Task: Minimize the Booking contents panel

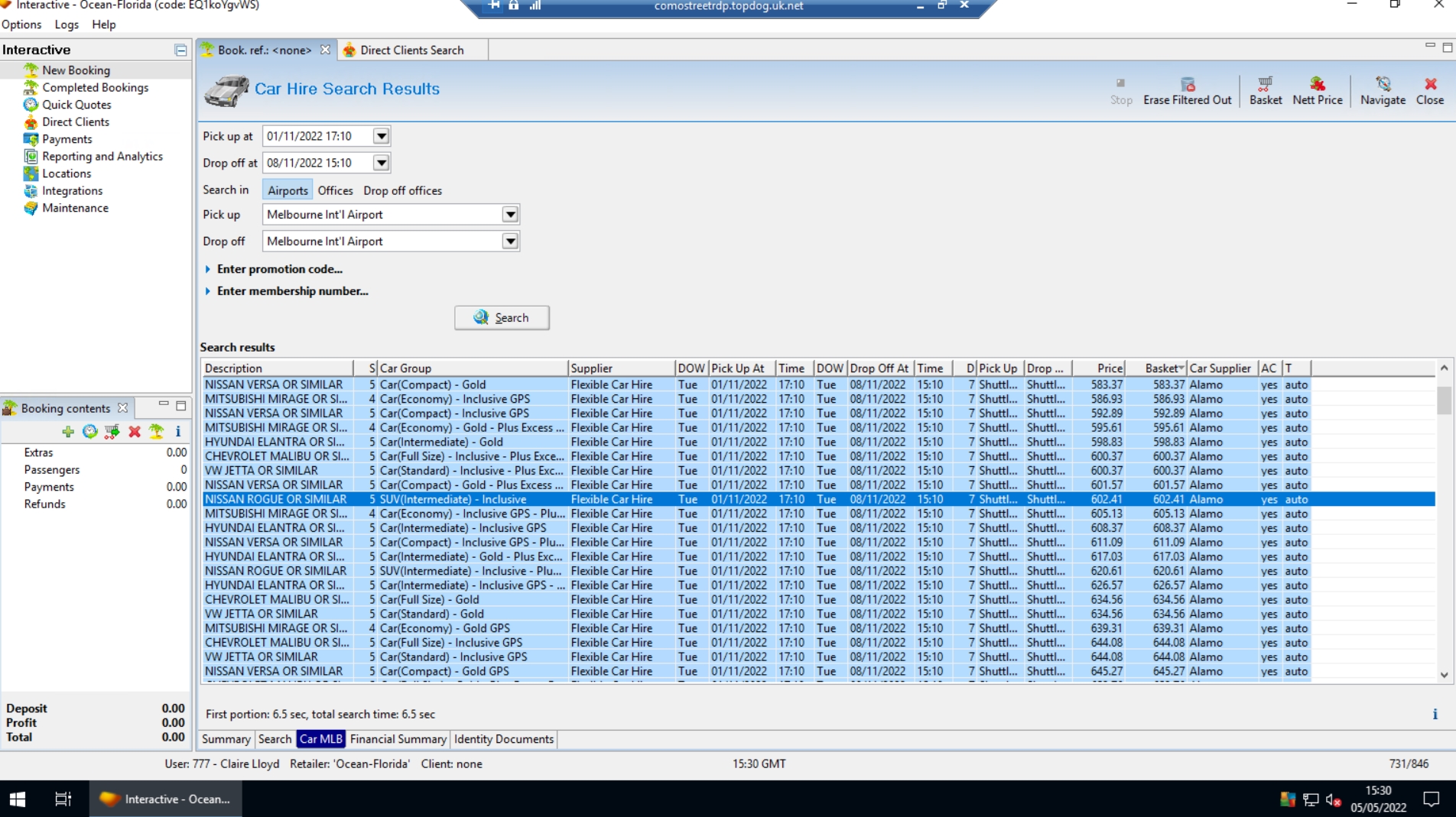Action: pos(164,405)
